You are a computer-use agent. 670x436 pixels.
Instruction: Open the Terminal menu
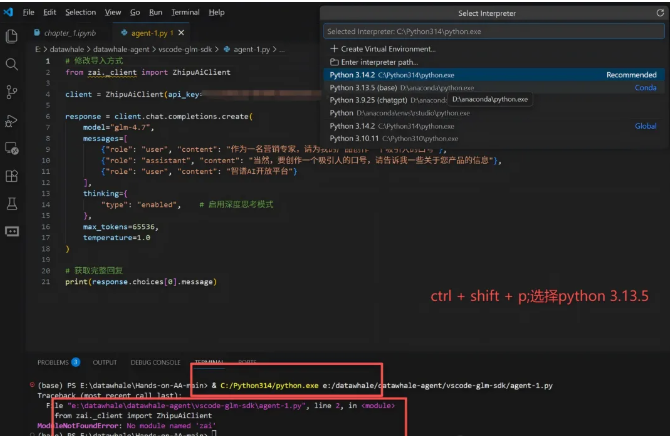[x=185, y=12]
